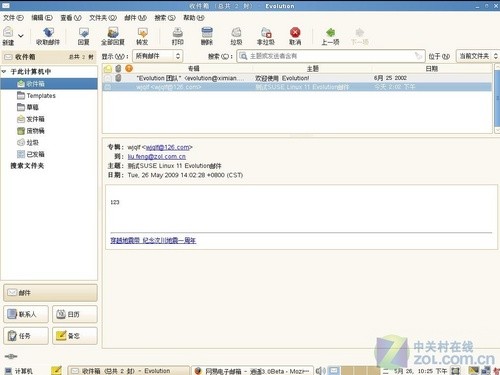This screenshot has height=375, width=500.
Task: Click the 搜索文件夹 tree entry
Action: [27, 166]
